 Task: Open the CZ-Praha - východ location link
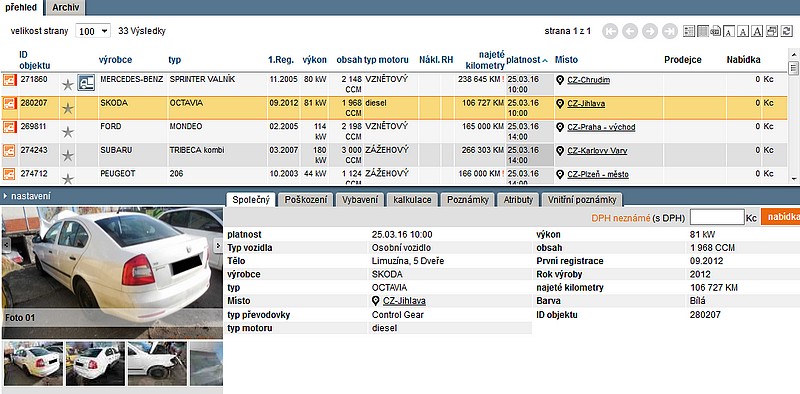[x=601, y=127]
